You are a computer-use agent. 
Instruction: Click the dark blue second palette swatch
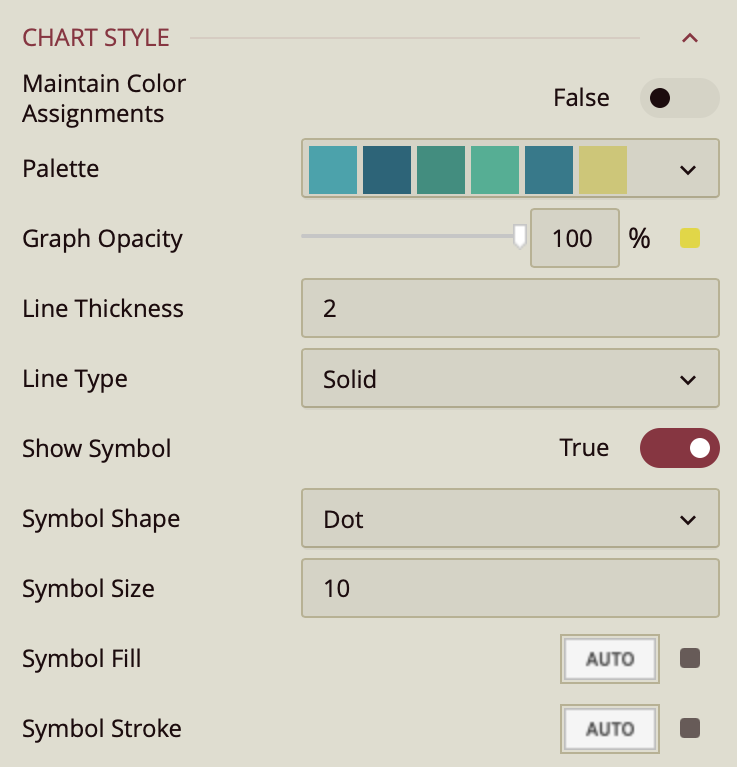tap(387, 169)
